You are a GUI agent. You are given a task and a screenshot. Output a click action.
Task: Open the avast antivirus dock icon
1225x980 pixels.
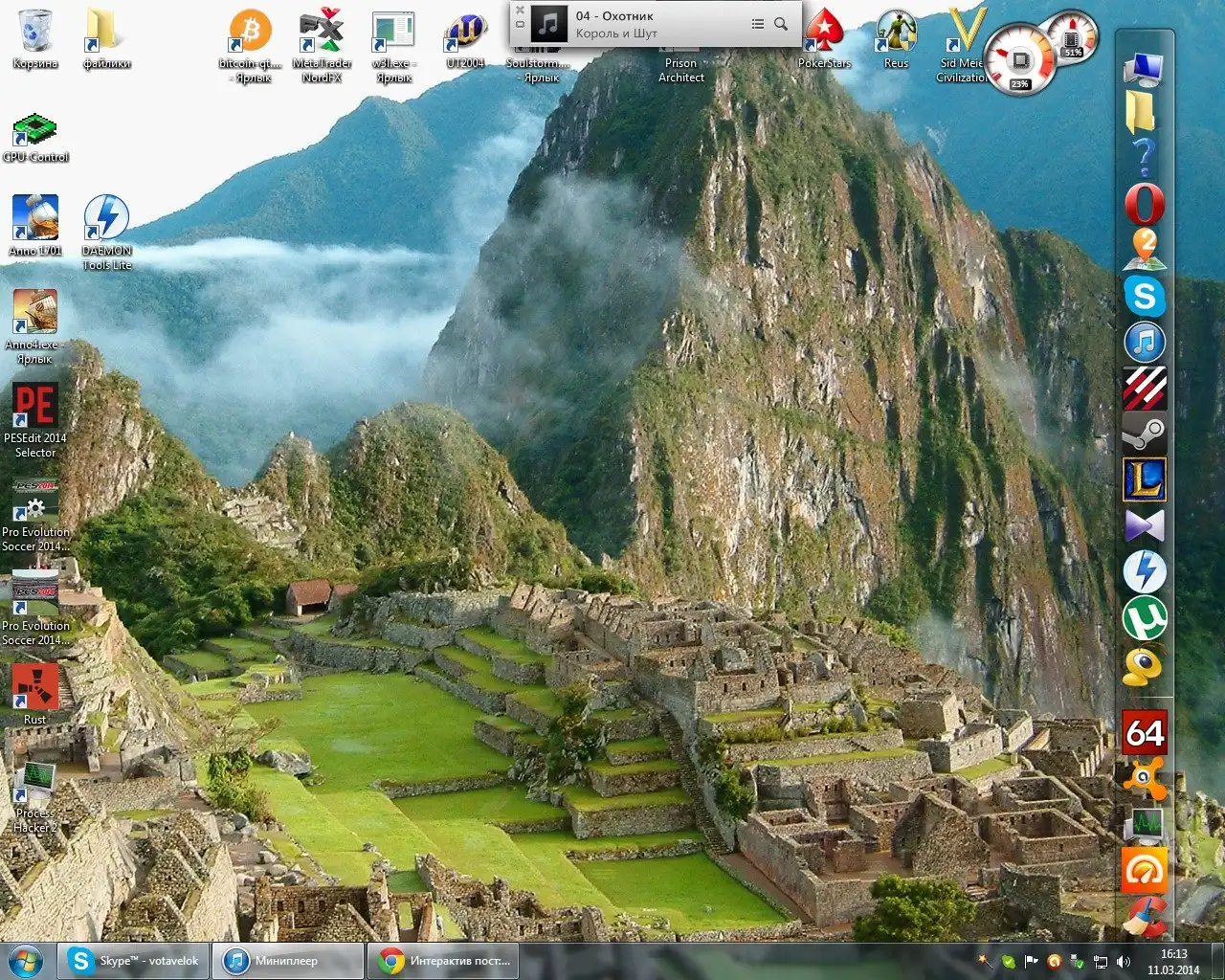pos(1144,778)
